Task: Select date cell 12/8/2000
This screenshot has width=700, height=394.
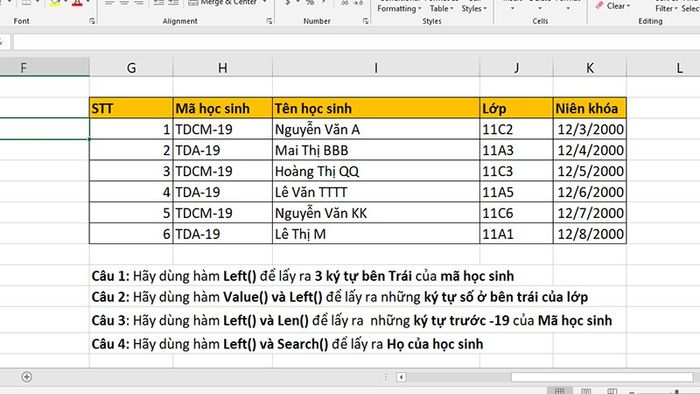Action: pyautogui.click(x=590, y=233)
